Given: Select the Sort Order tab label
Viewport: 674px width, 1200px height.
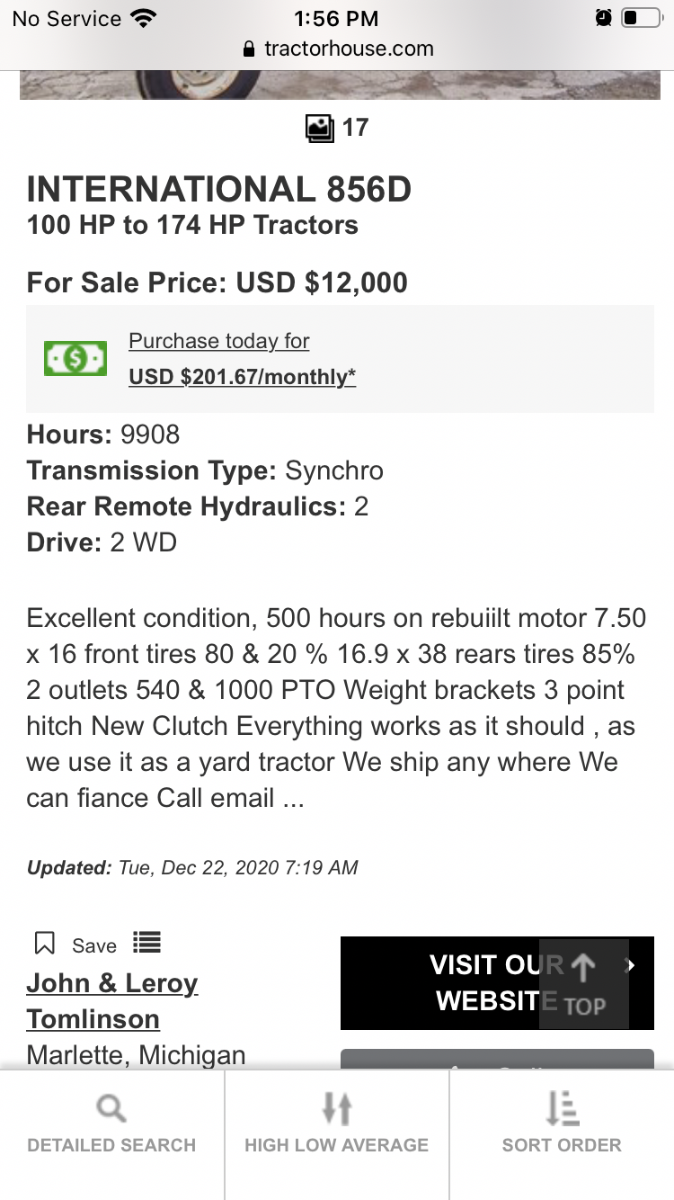Looking at the screenshot, I should pos(562,1145).
